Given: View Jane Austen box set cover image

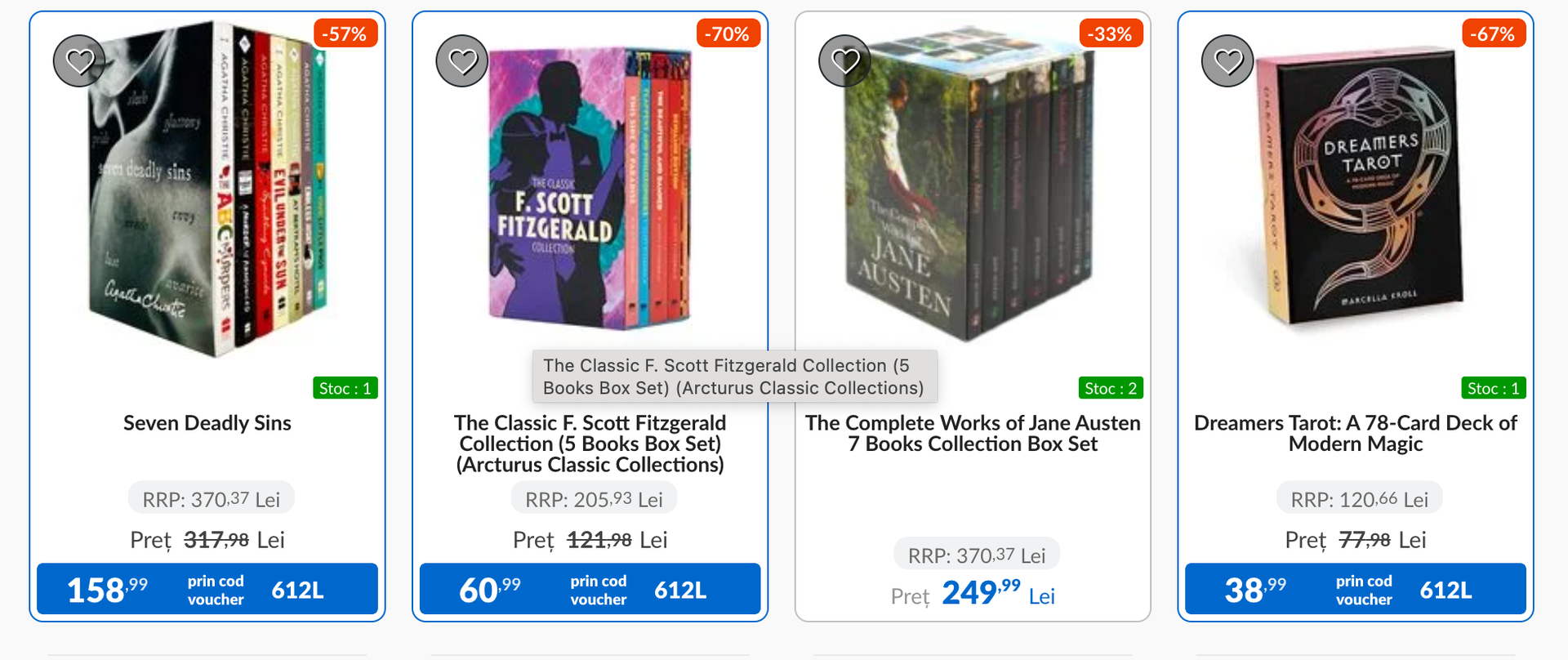Looking at the screenshot, I should 972,188.
